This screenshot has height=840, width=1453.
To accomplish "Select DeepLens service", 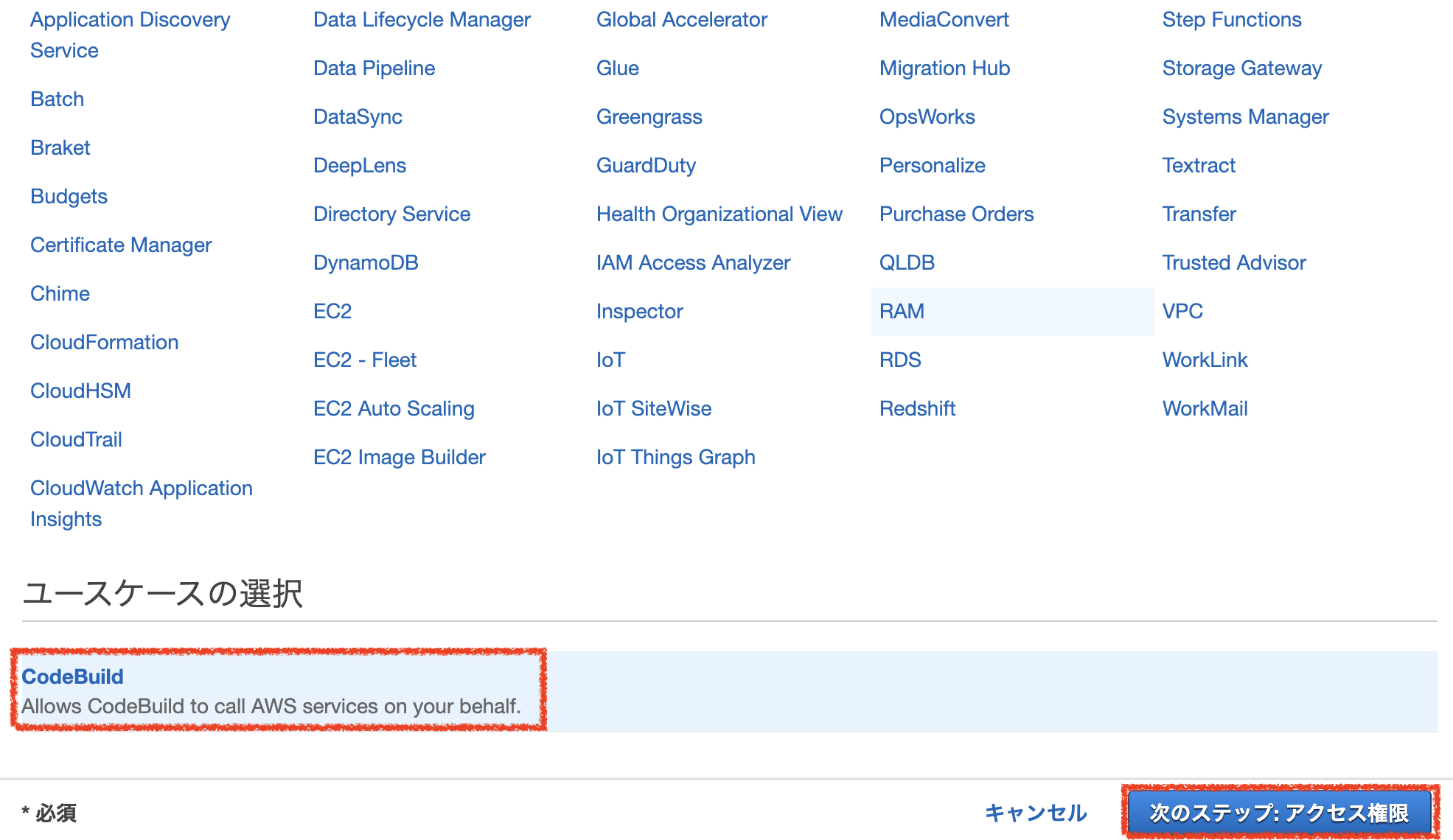I will click(360, 165).
